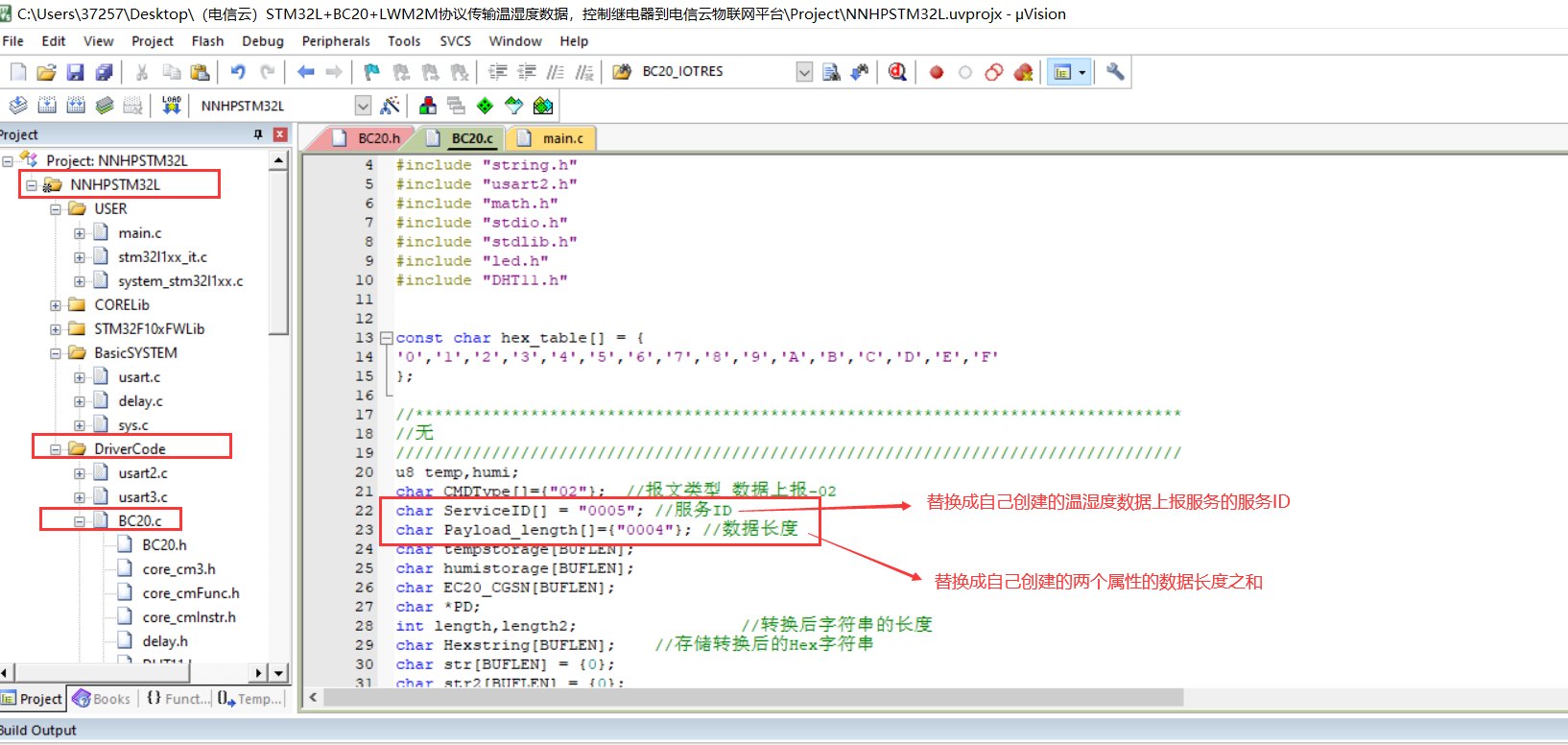Expand the CORELib folder

56,305
